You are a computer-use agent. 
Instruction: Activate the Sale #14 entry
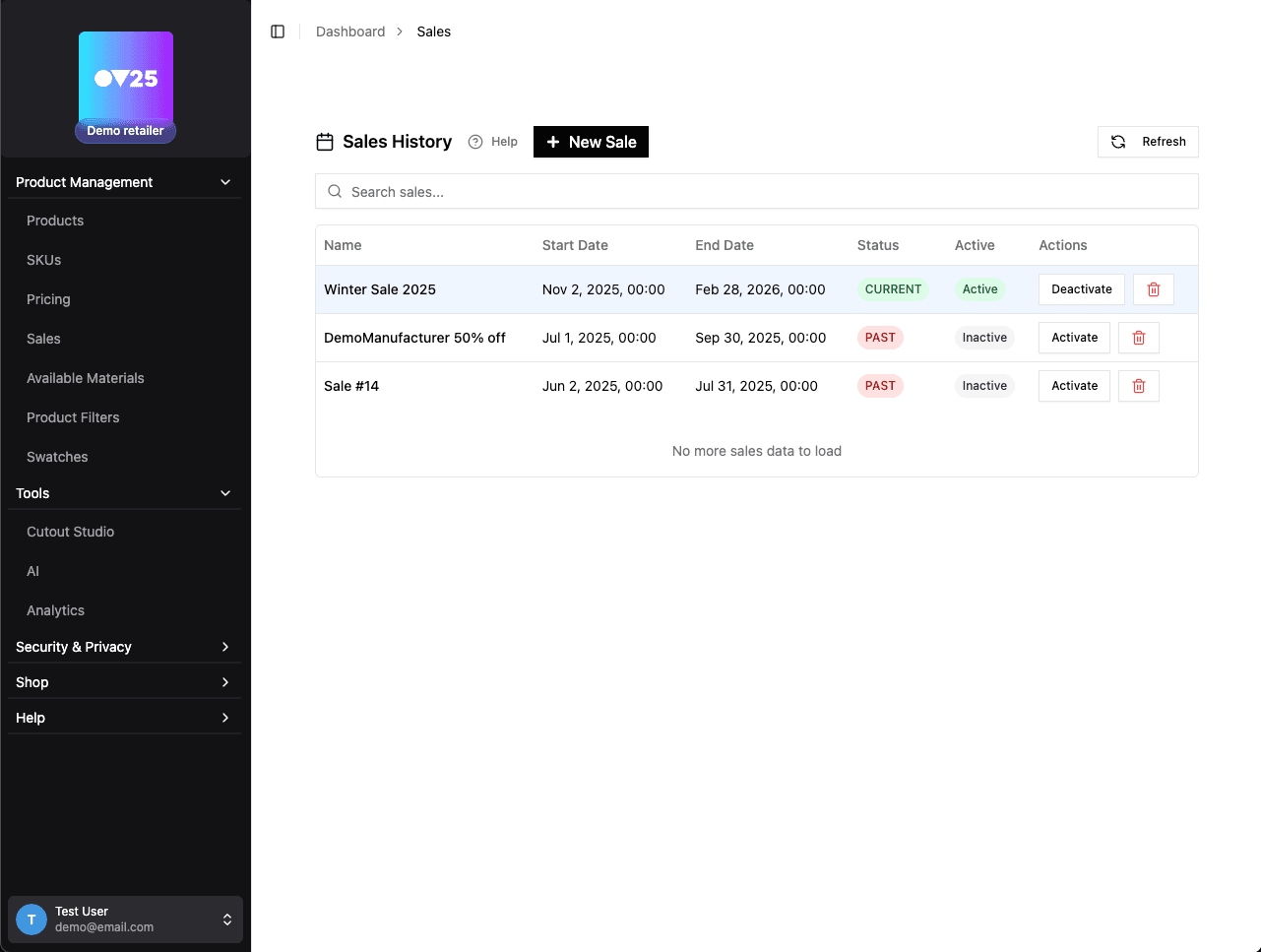click(x=1073, y=386)
